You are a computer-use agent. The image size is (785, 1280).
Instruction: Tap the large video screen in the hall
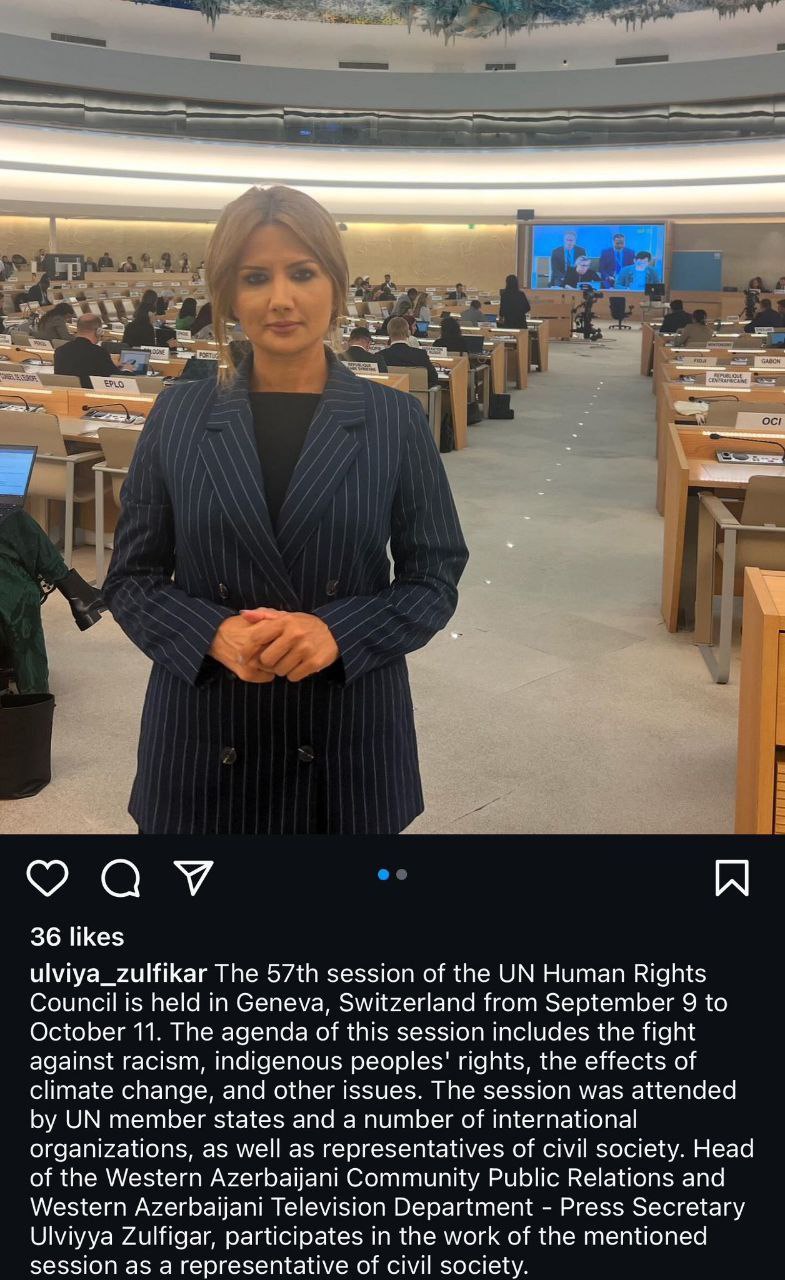pyautogui.click(x=598, y=258)
